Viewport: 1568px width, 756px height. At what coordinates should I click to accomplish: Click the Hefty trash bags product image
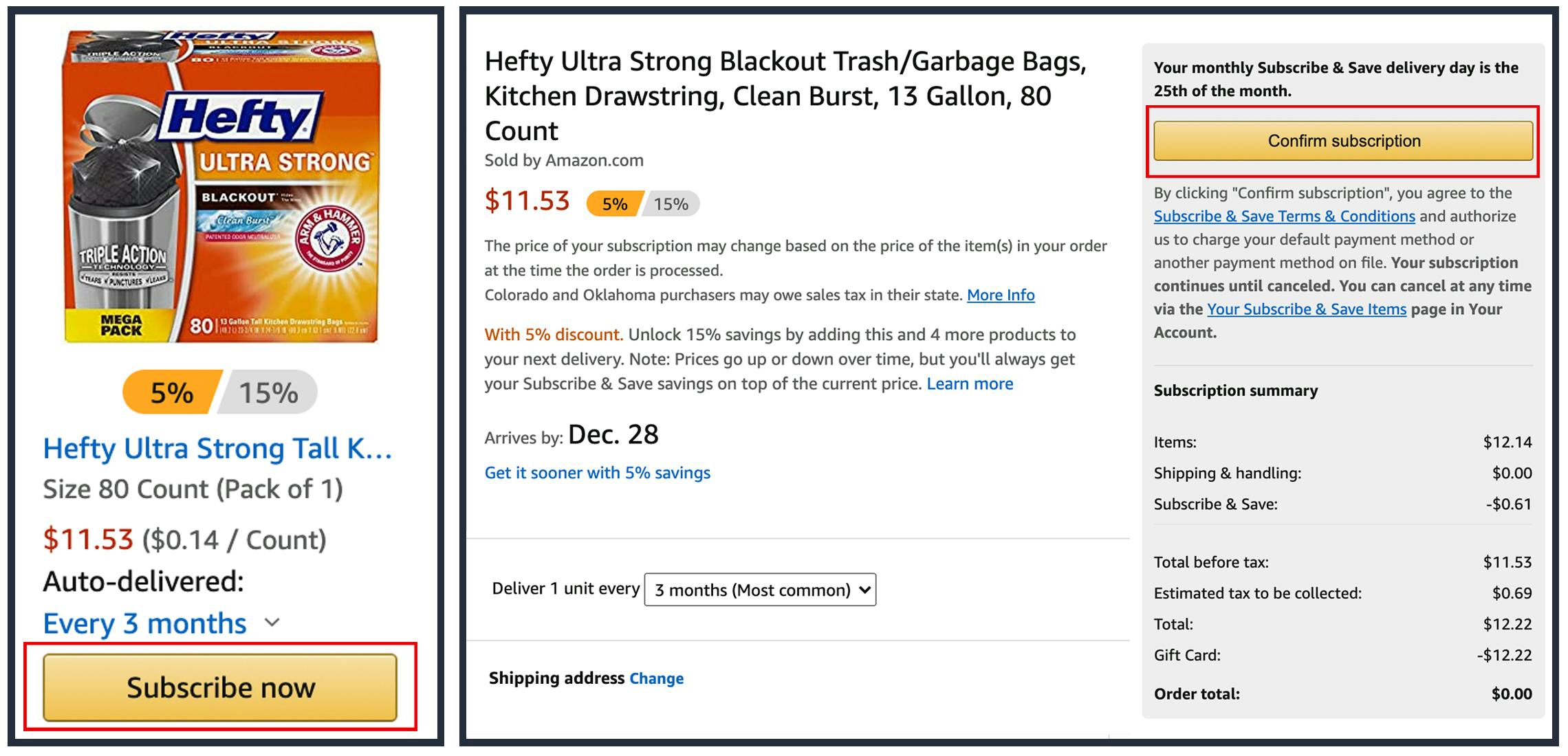pyautogui.click(x=221, y=187)
